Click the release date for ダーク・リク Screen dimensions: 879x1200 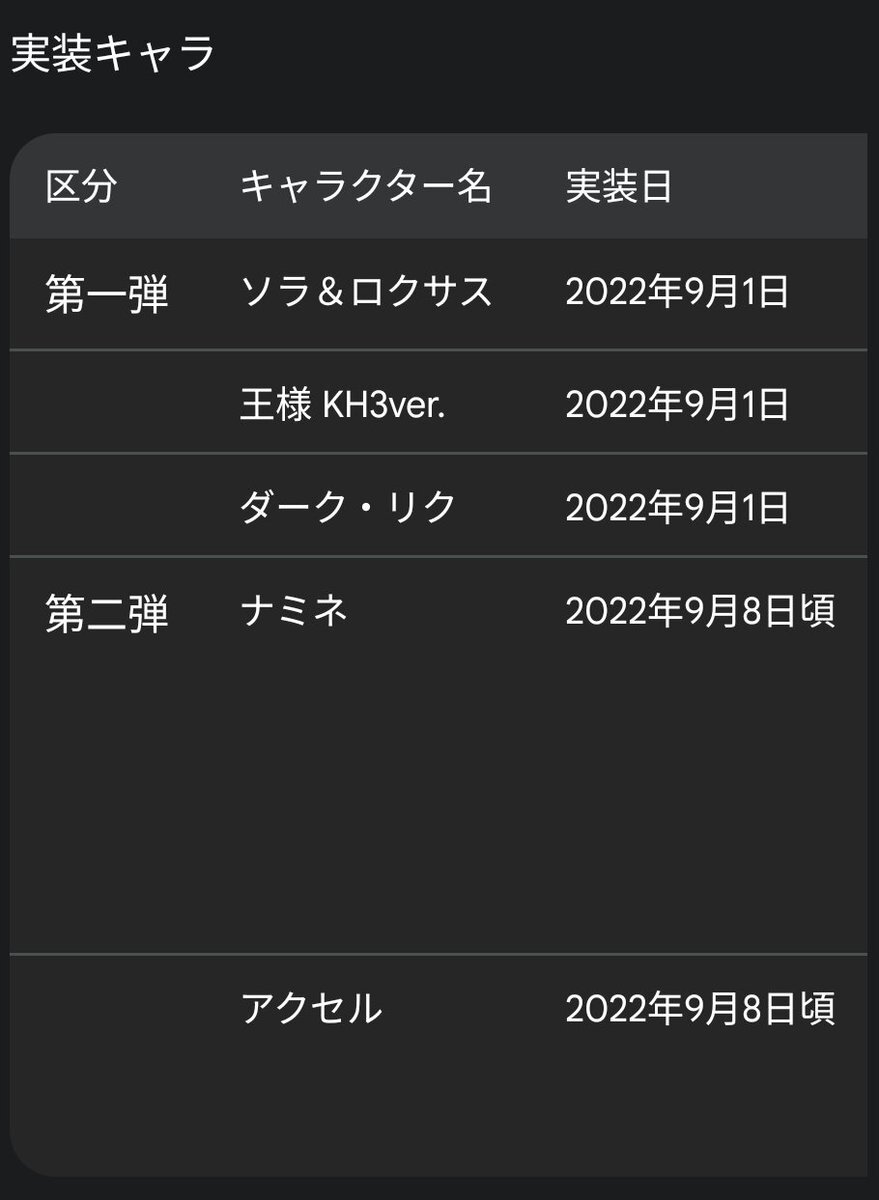[x=677, y=507]
